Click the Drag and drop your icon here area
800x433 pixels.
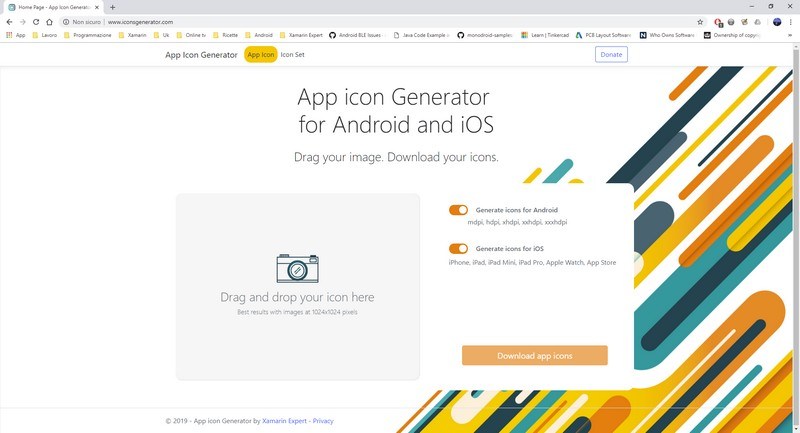tap(297, 287)
